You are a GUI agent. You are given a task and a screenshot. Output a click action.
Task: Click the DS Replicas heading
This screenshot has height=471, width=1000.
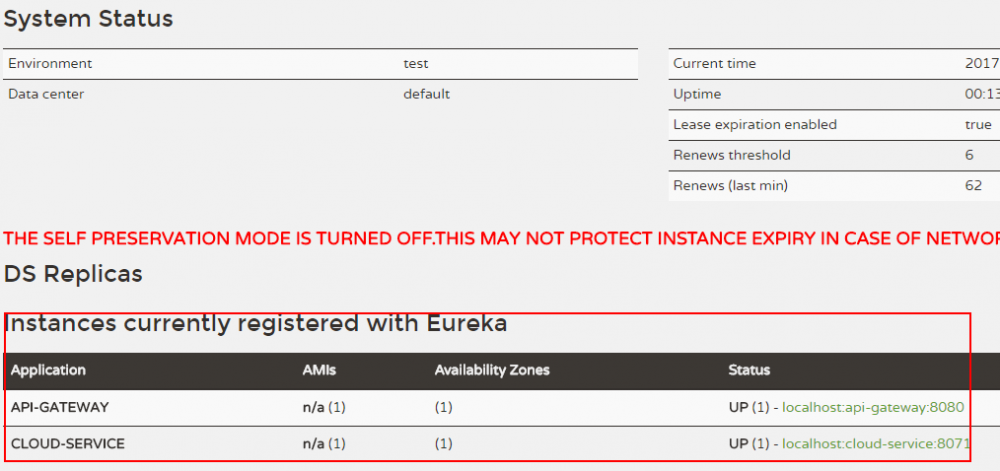tap(73, 273)
